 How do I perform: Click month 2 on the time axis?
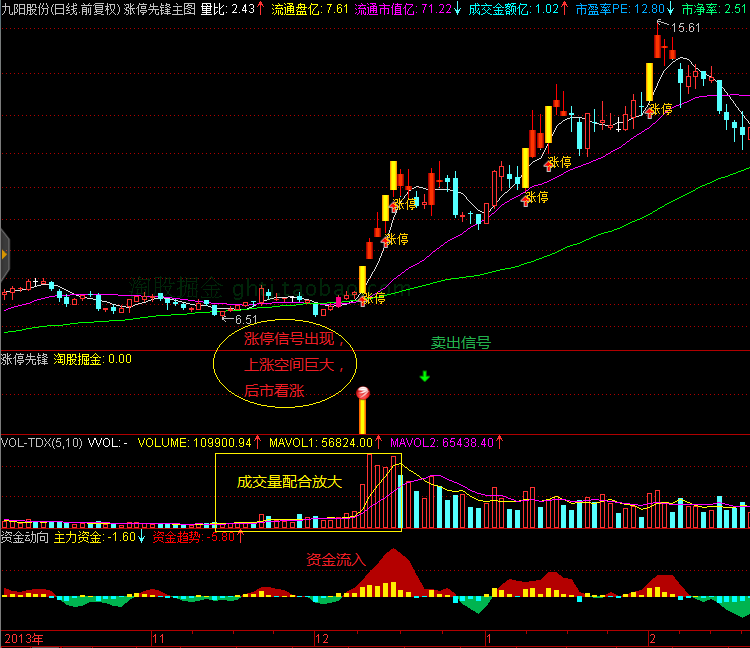[652, 639]
